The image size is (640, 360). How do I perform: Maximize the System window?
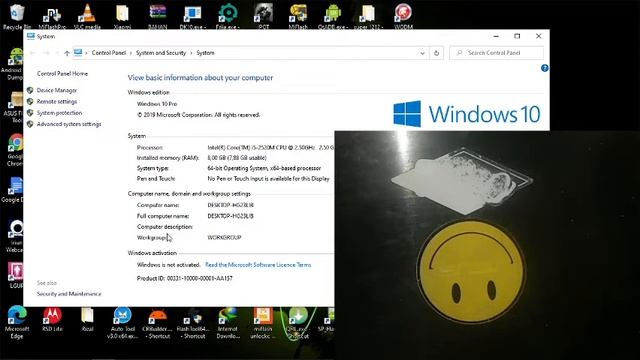[x=517, y=36]
